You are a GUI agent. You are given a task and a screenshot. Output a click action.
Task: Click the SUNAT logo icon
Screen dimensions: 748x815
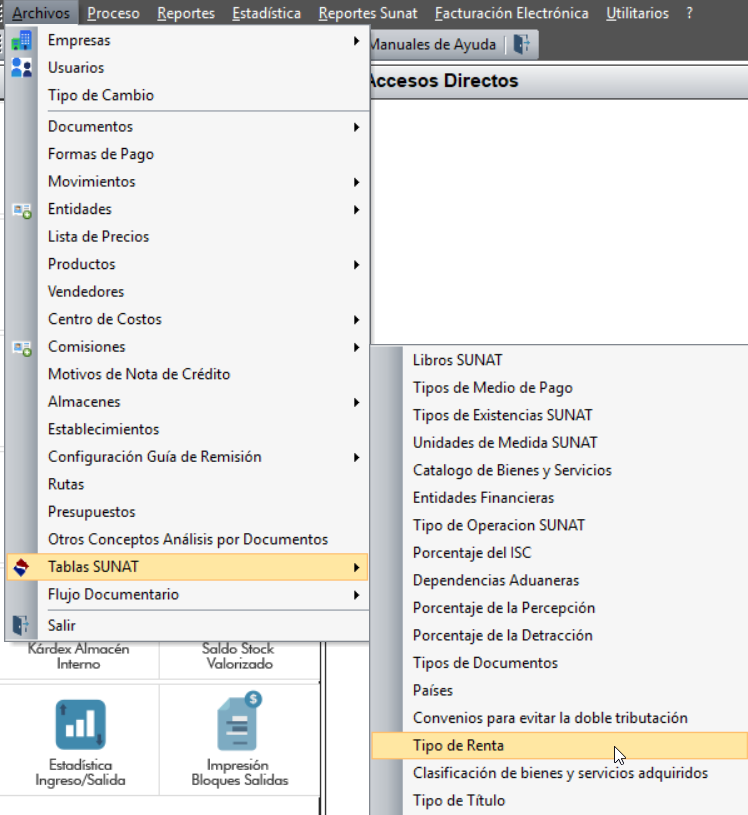click(21, 567)
